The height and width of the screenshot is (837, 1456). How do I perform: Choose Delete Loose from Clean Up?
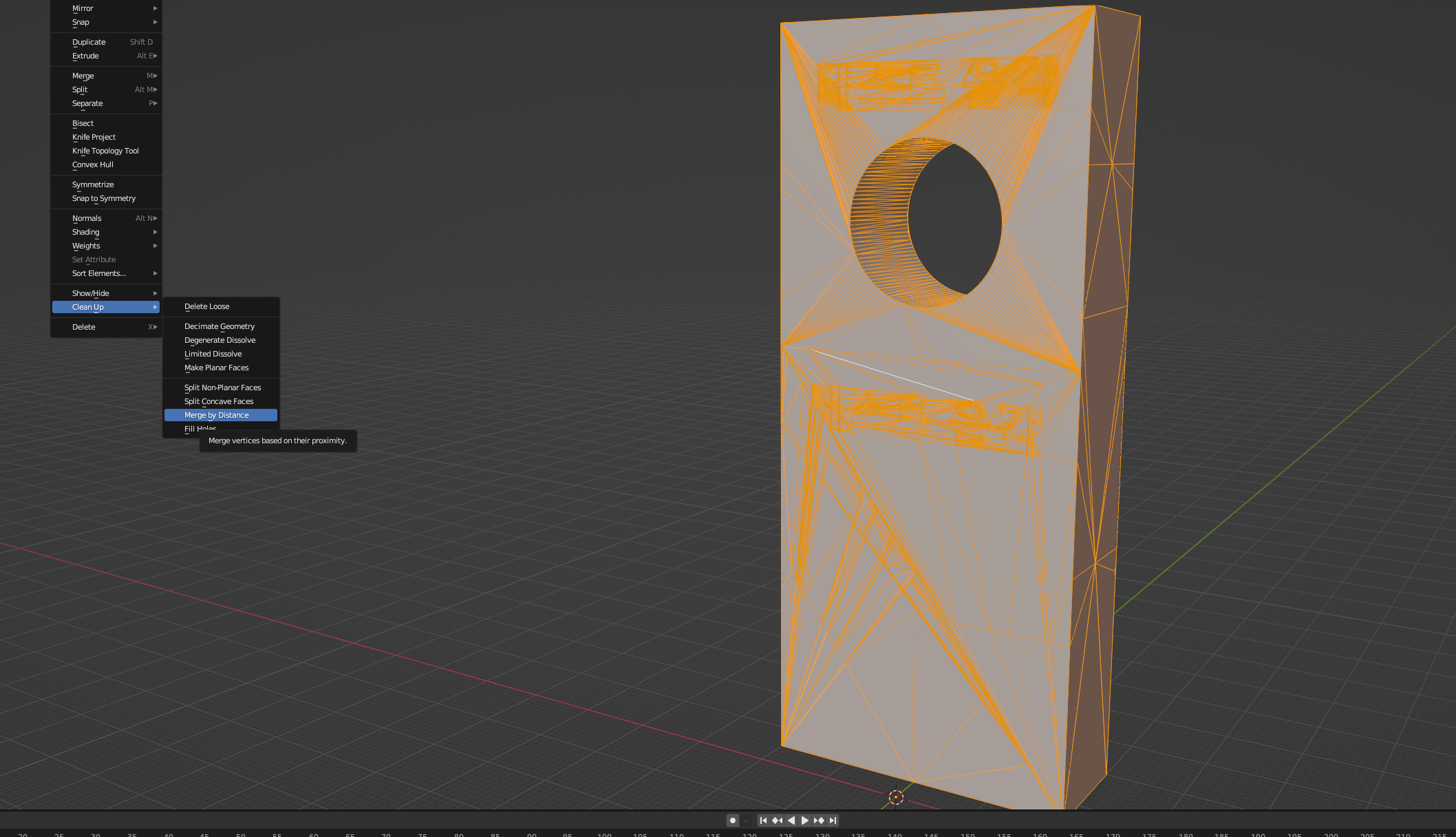(x=207, y=306)
